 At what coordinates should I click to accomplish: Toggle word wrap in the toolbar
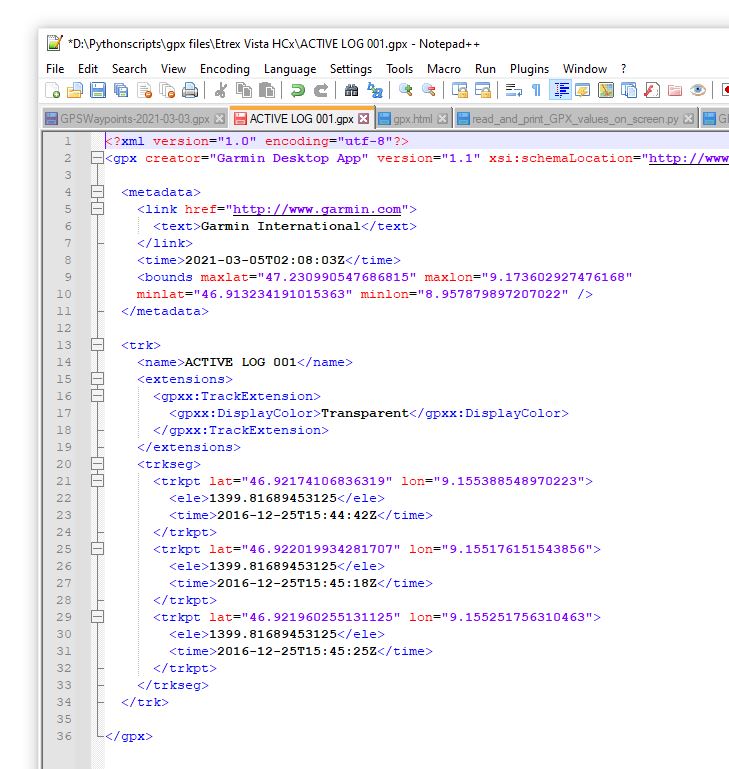(513, 91)
